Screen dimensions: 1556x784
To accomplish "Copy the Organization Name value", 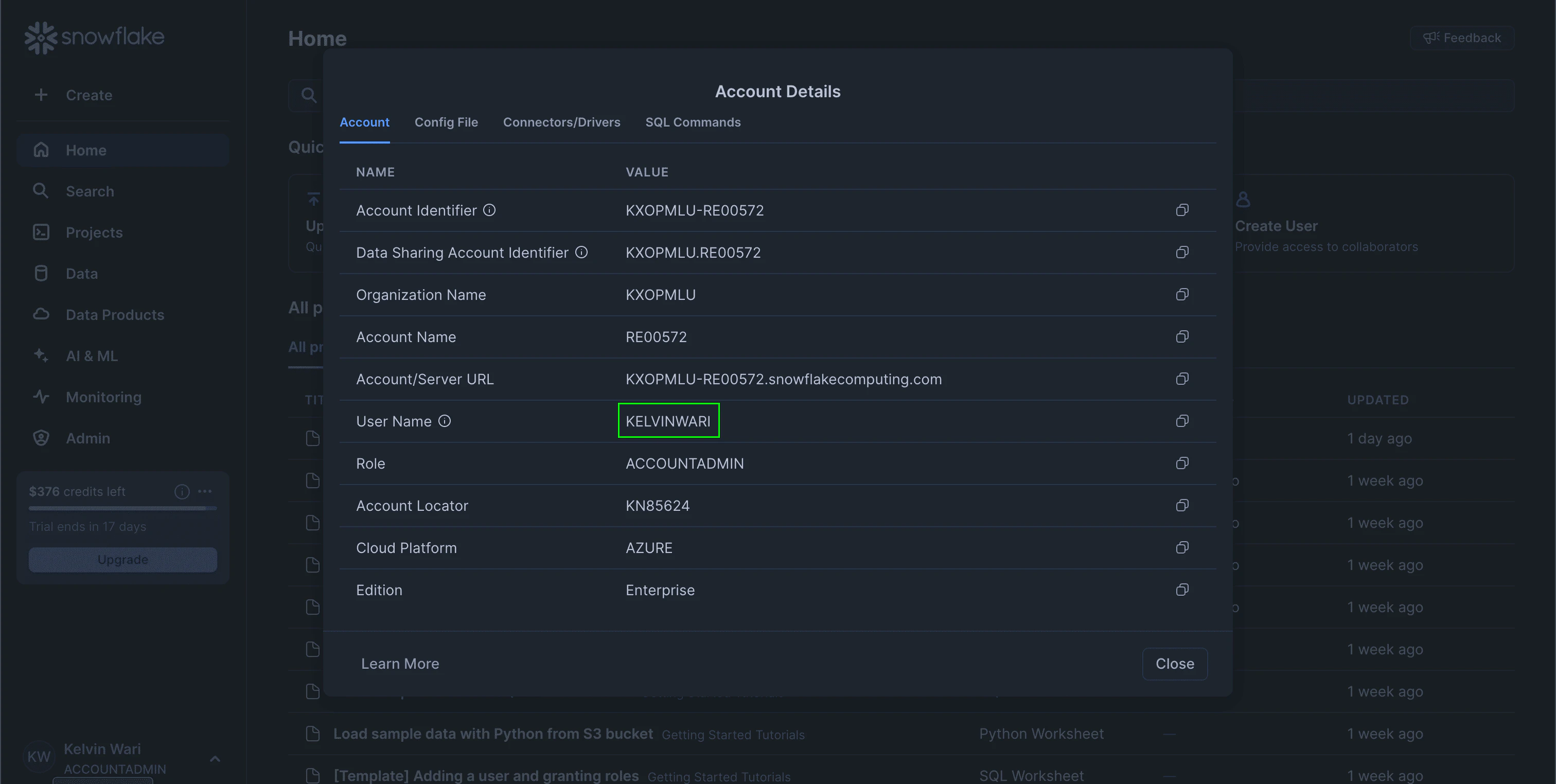I will coord(1182,295).
